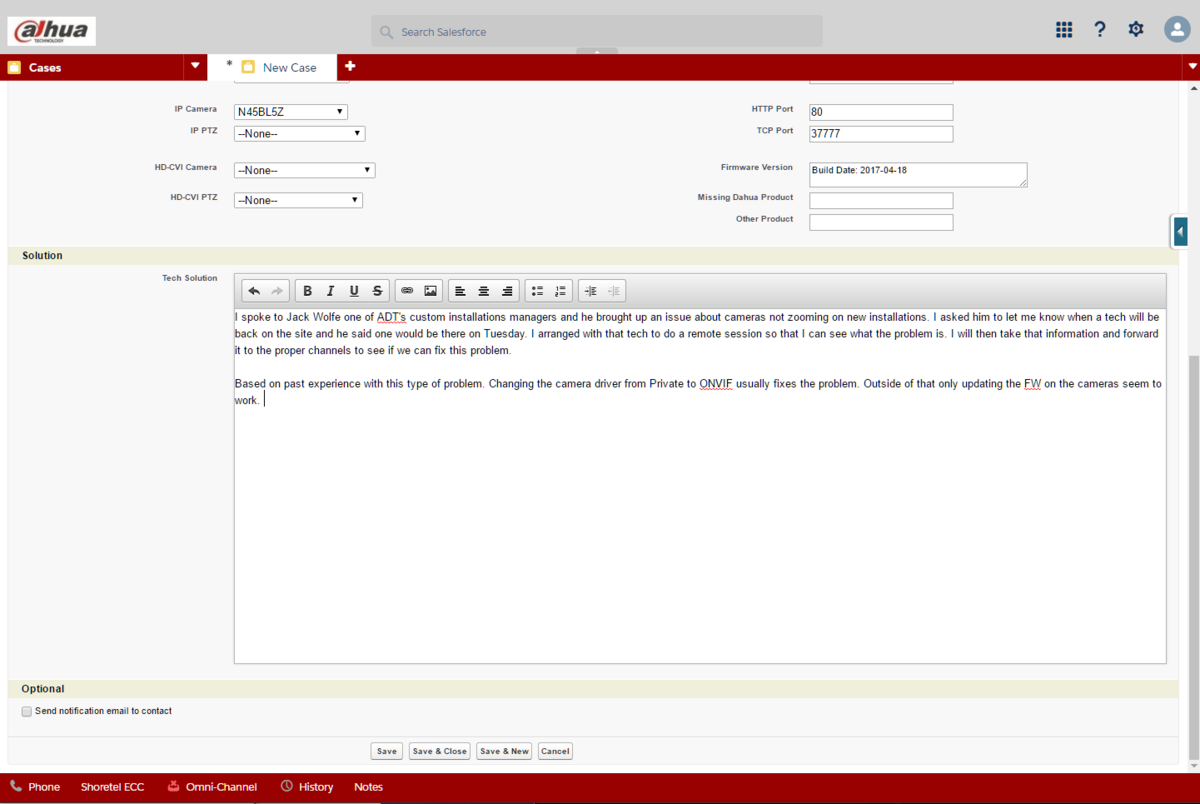
Task: Enable Send notification email to contact
Action: click(27, 712)
